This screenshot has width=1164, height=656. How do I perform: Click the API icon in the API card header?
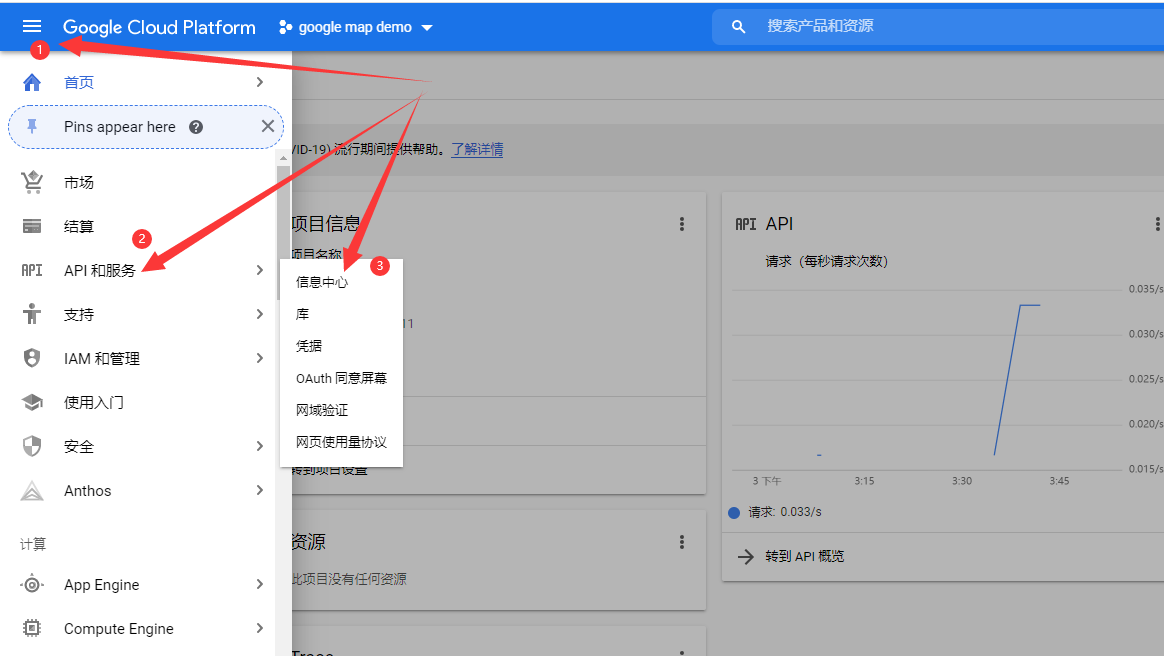tap(745, 224)
